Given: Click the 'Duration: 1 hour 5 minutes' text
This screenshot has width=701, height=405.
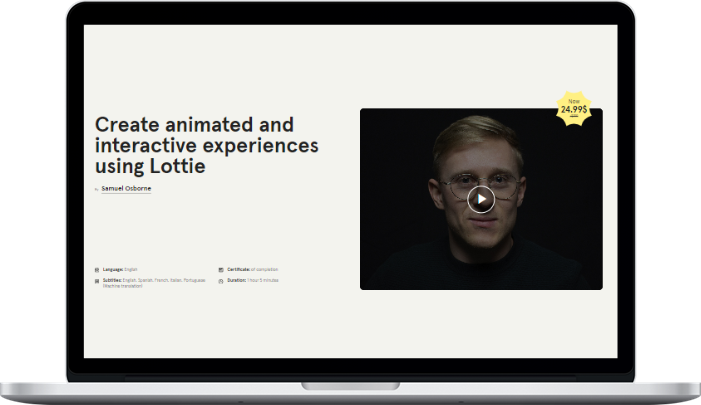Looking at the screenshot, I should (x=253, y=280).
